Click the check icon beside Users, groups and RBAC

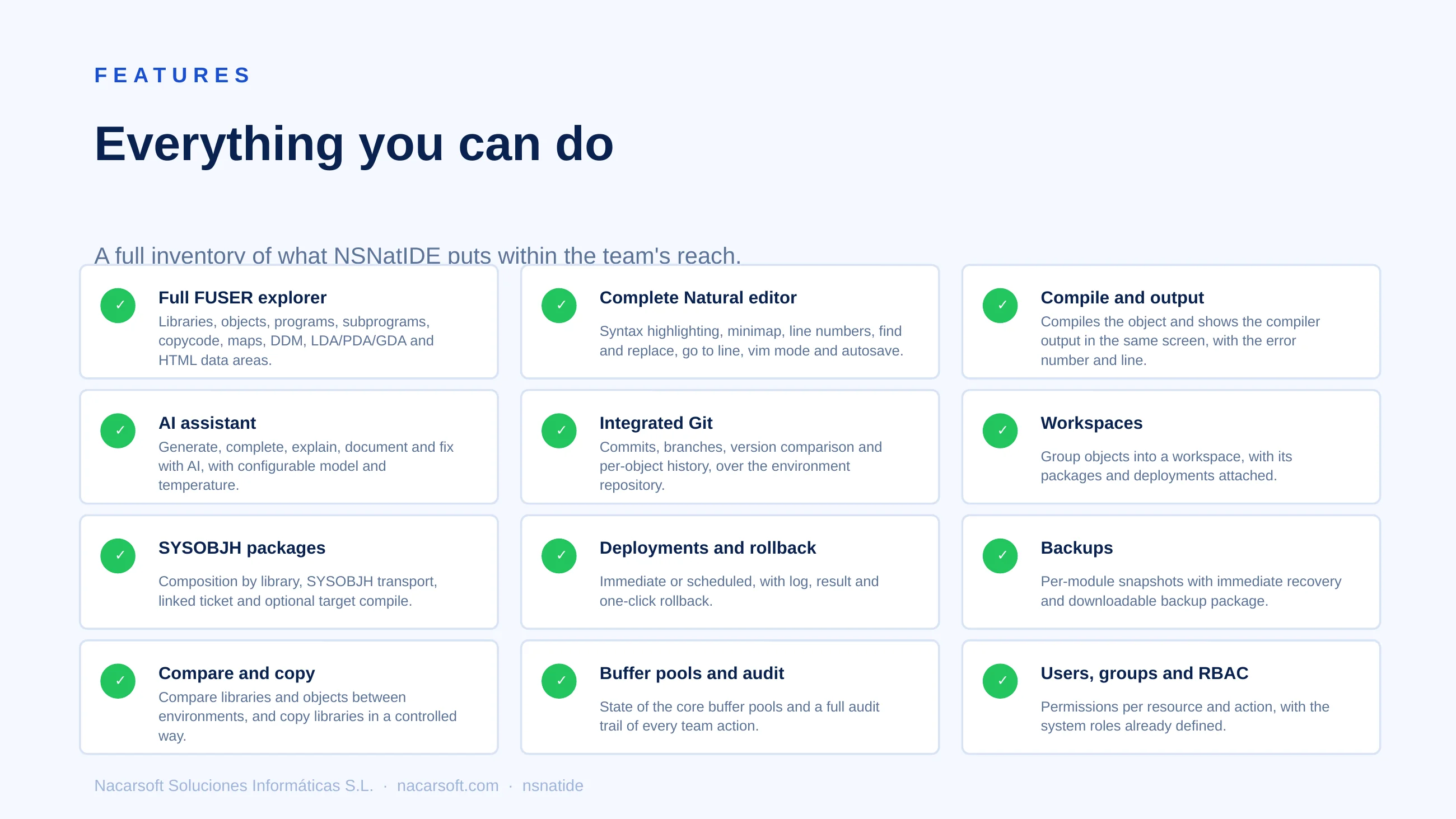tap(1000, 681)
